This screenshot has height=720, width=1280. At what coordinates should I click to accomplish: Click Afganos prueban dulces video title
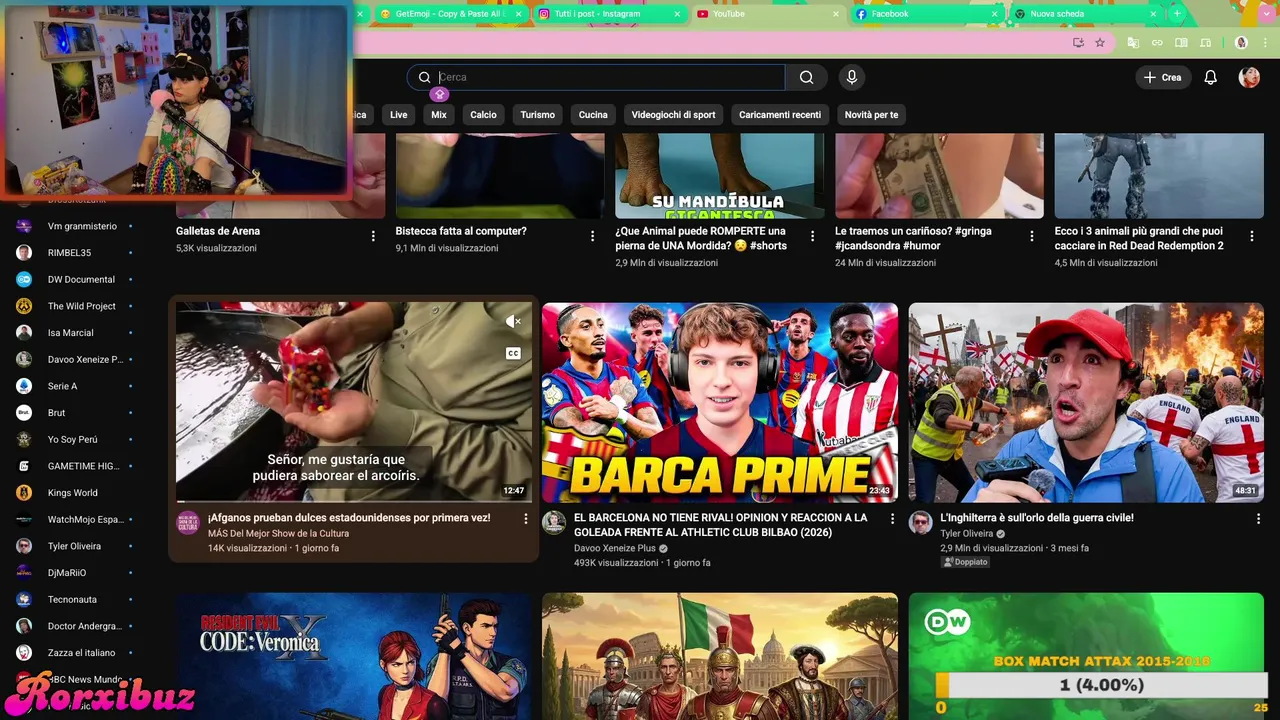coord(349,518)
